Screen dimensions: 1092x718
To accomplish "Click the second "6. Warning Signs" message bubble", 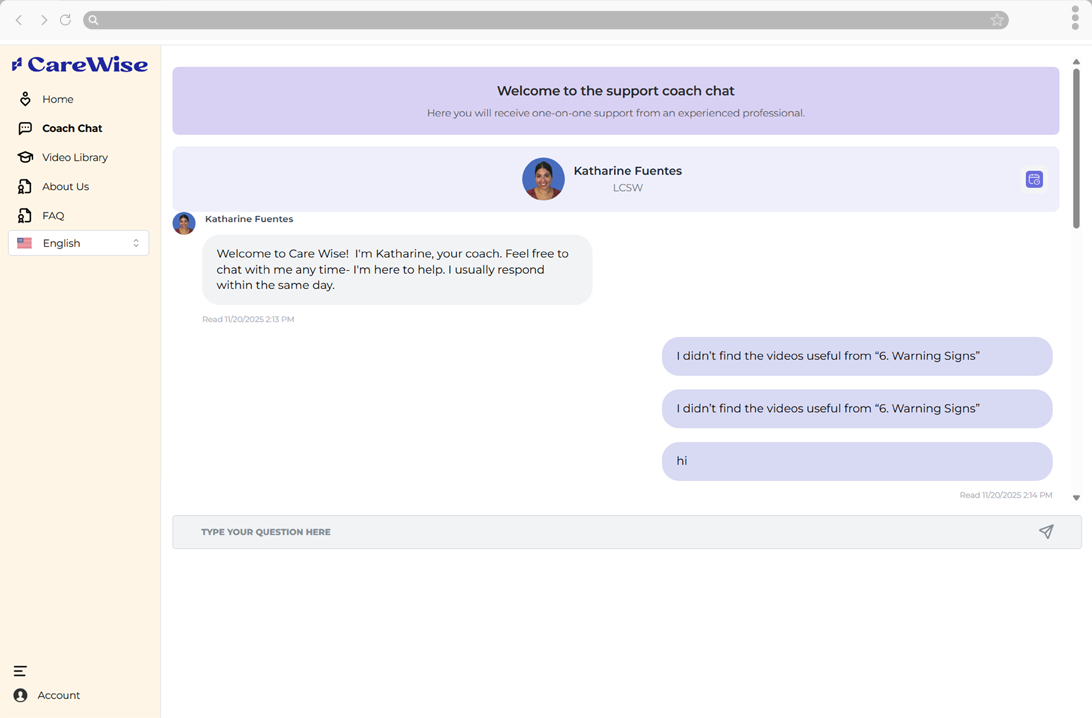I will point(857,409).
